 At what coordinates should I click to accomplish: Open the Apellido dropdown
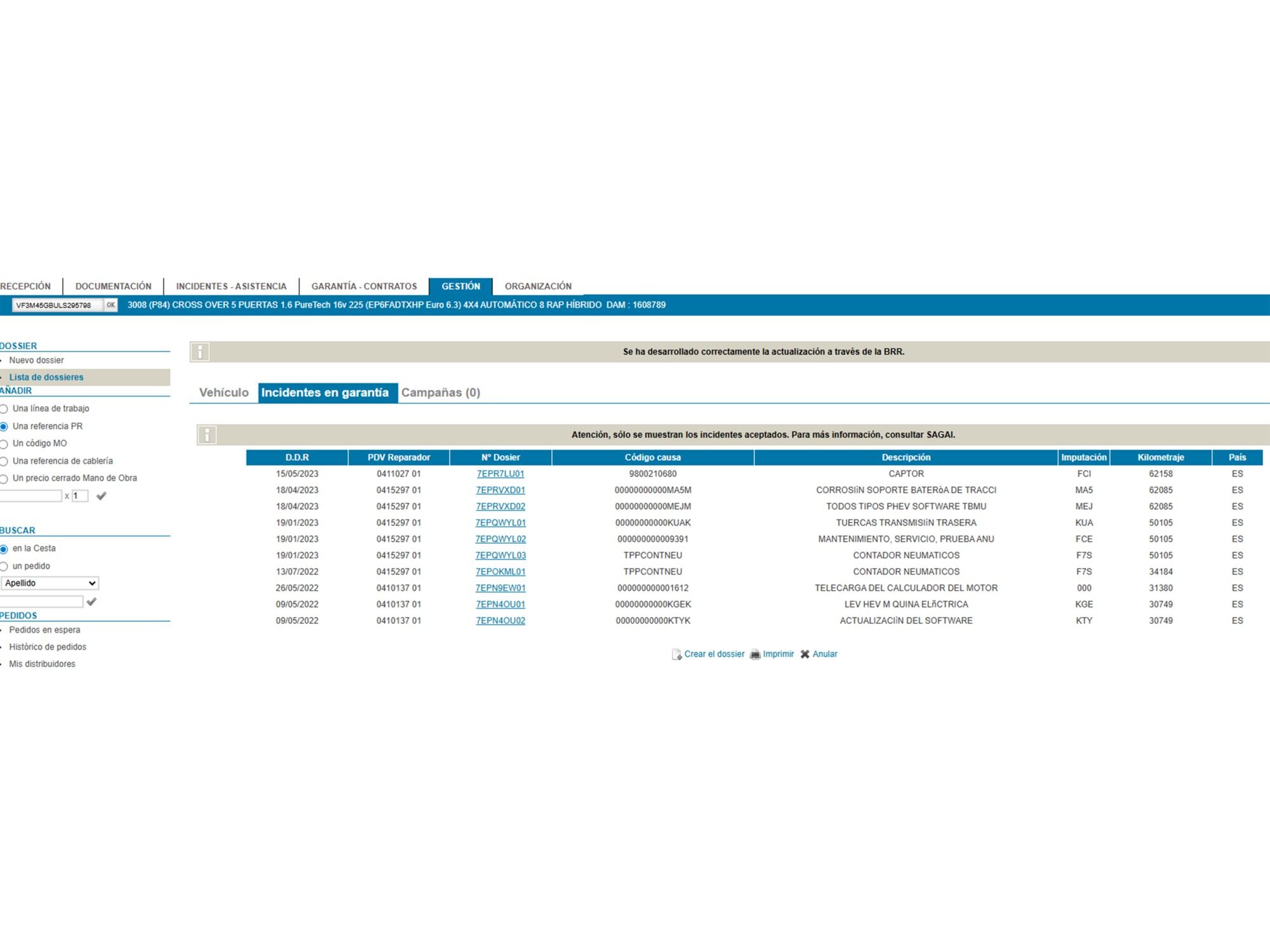(50, 583)
